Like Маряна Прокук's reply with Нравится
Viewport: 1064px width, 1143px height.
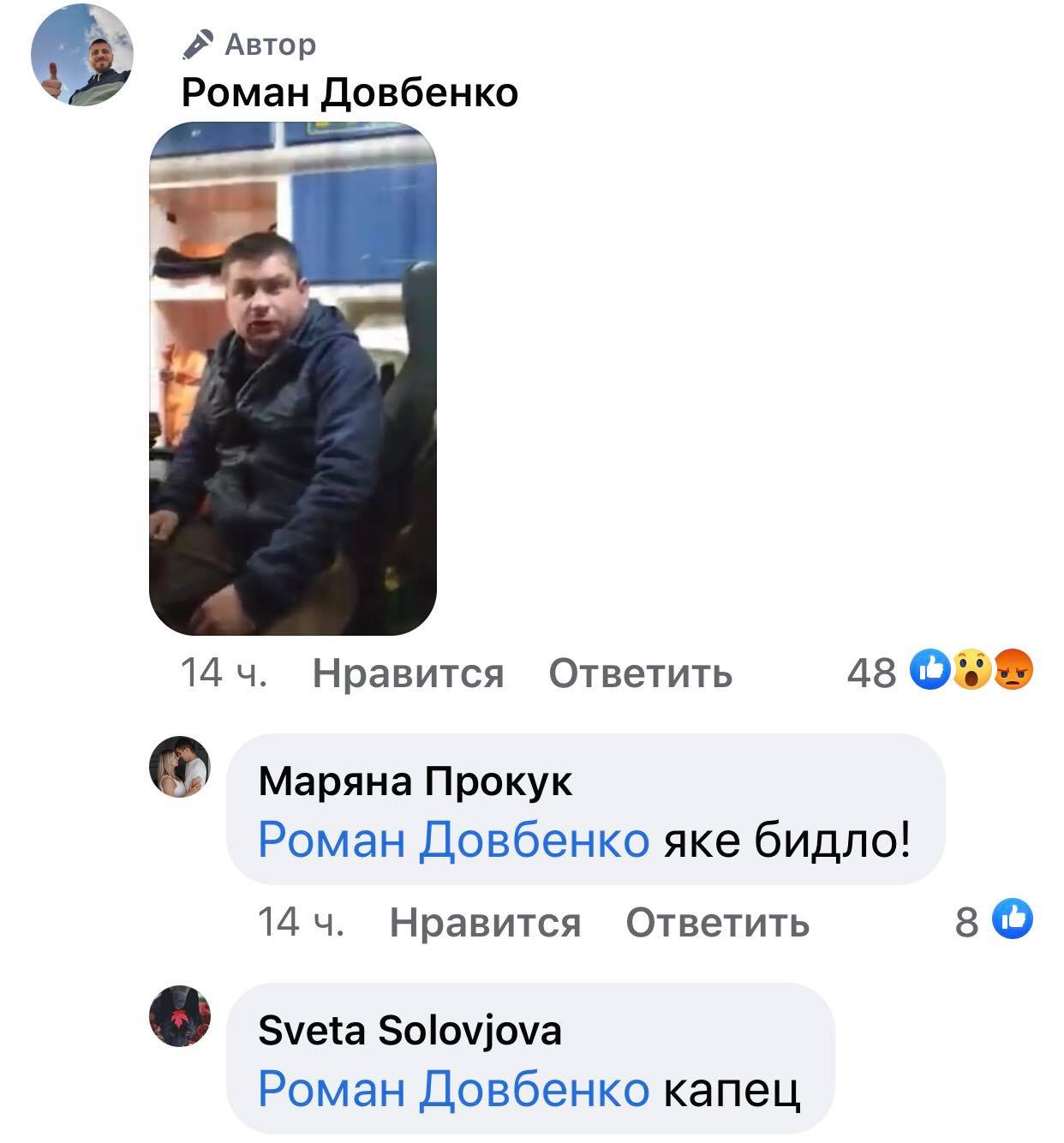click(485, 923)
